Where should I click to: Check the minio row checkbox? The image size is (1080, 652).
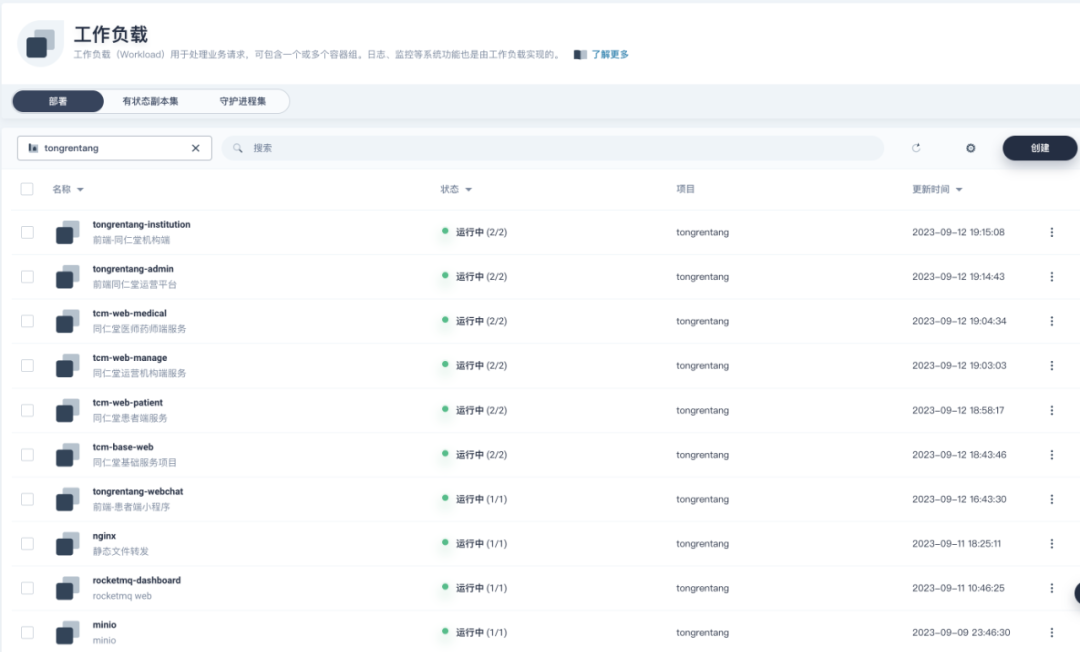pos(27,632)
